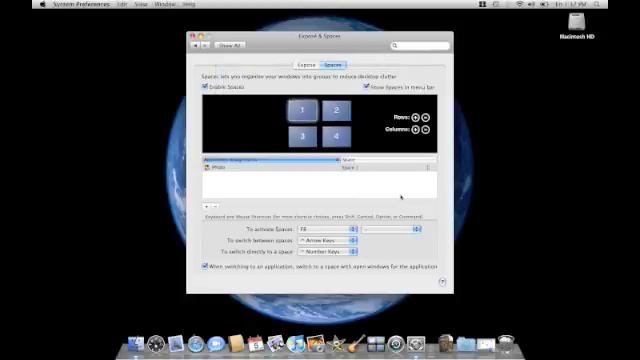This screenshot has height=360, width=640.
Task: Add an application assignment with plus
Action: click(207, 206)
